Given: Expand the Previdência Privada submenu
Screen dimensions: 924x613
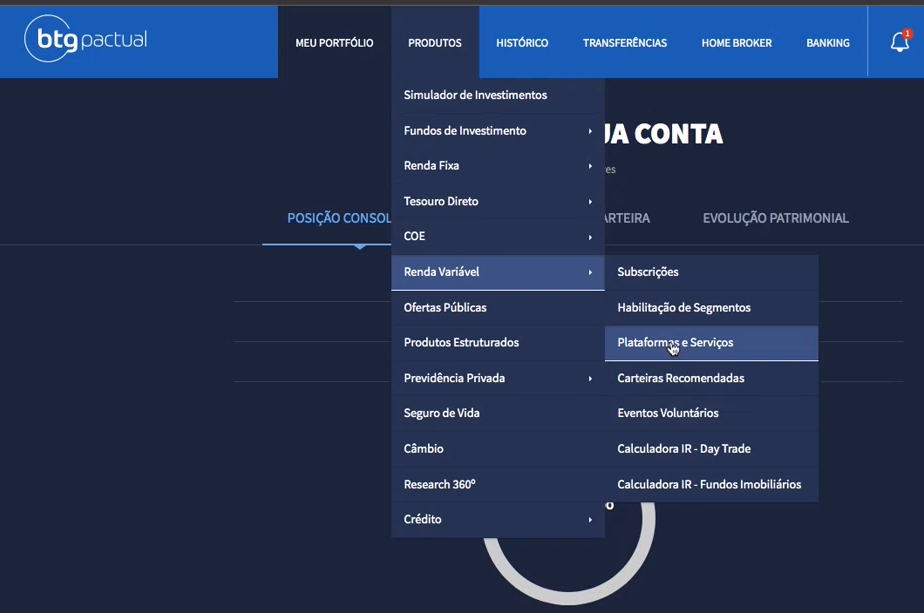Looking at the screenshot, I should [498, 378].
